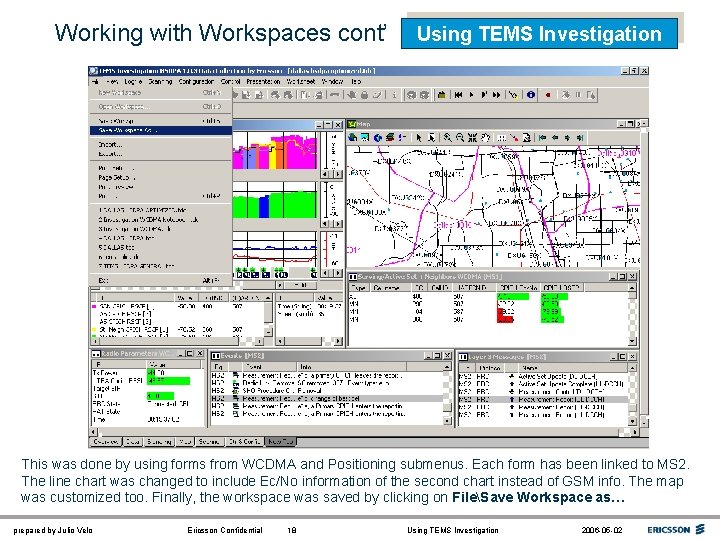The height and width of the screenshot is (540, 720).
Task: Click the Event column header in Events
Action: pos(269,367)
